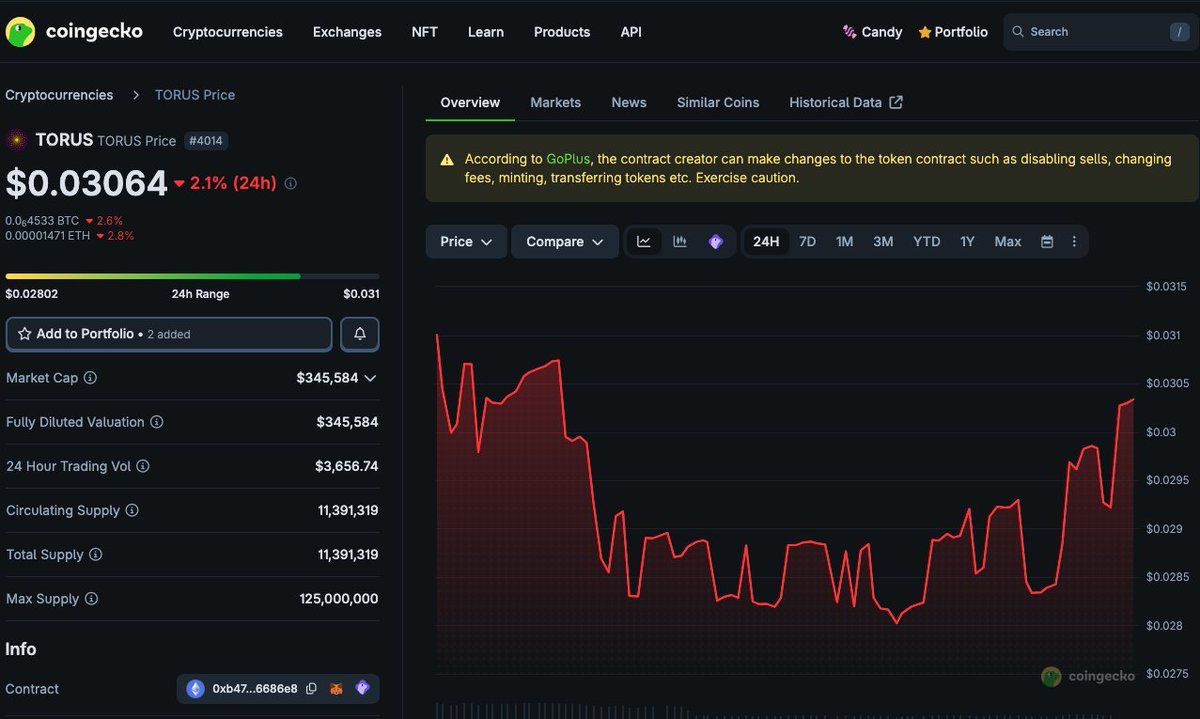Click the purple gem icon beside contract
The image size is (1200, 719).
coord(363,688)
